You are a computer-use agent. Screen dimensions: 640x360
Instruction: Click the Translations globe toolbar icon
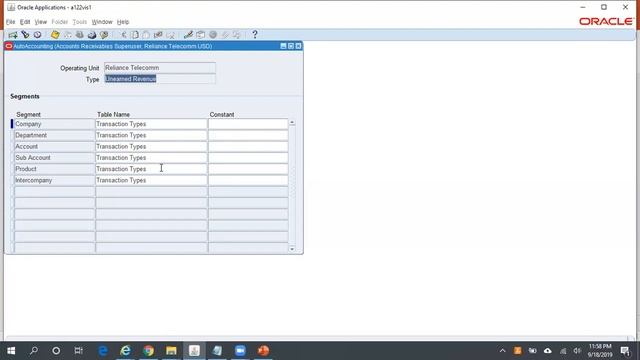coord(213,35)
